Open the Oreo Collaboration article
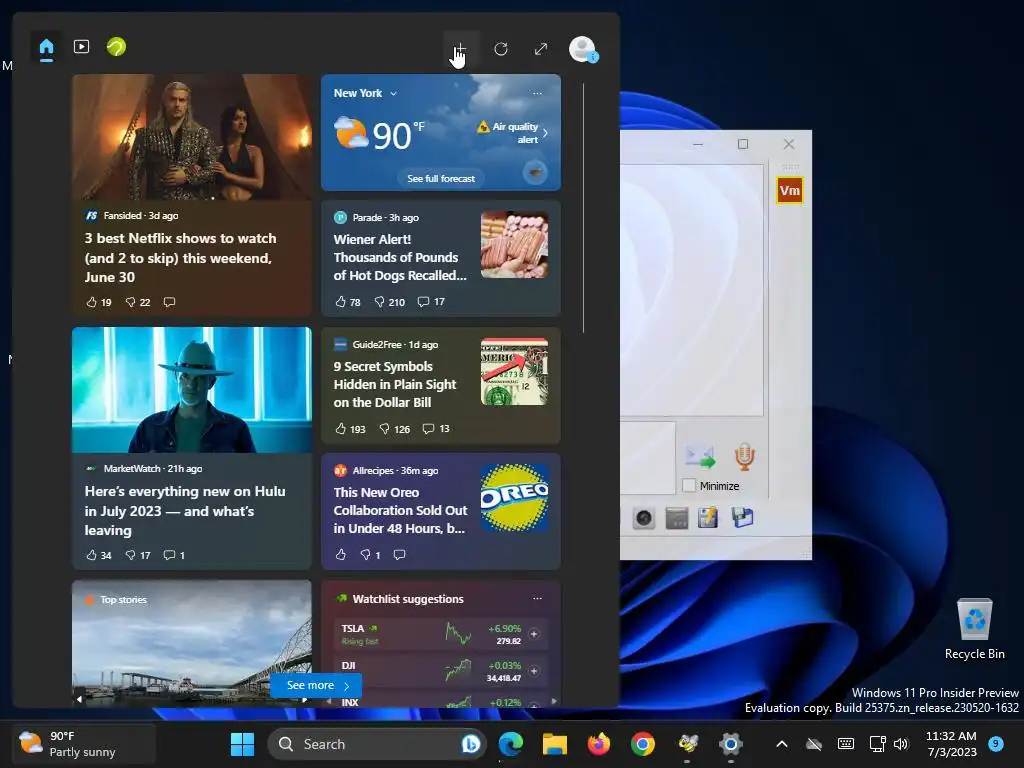1024x768 pixels. pos(400,510)
